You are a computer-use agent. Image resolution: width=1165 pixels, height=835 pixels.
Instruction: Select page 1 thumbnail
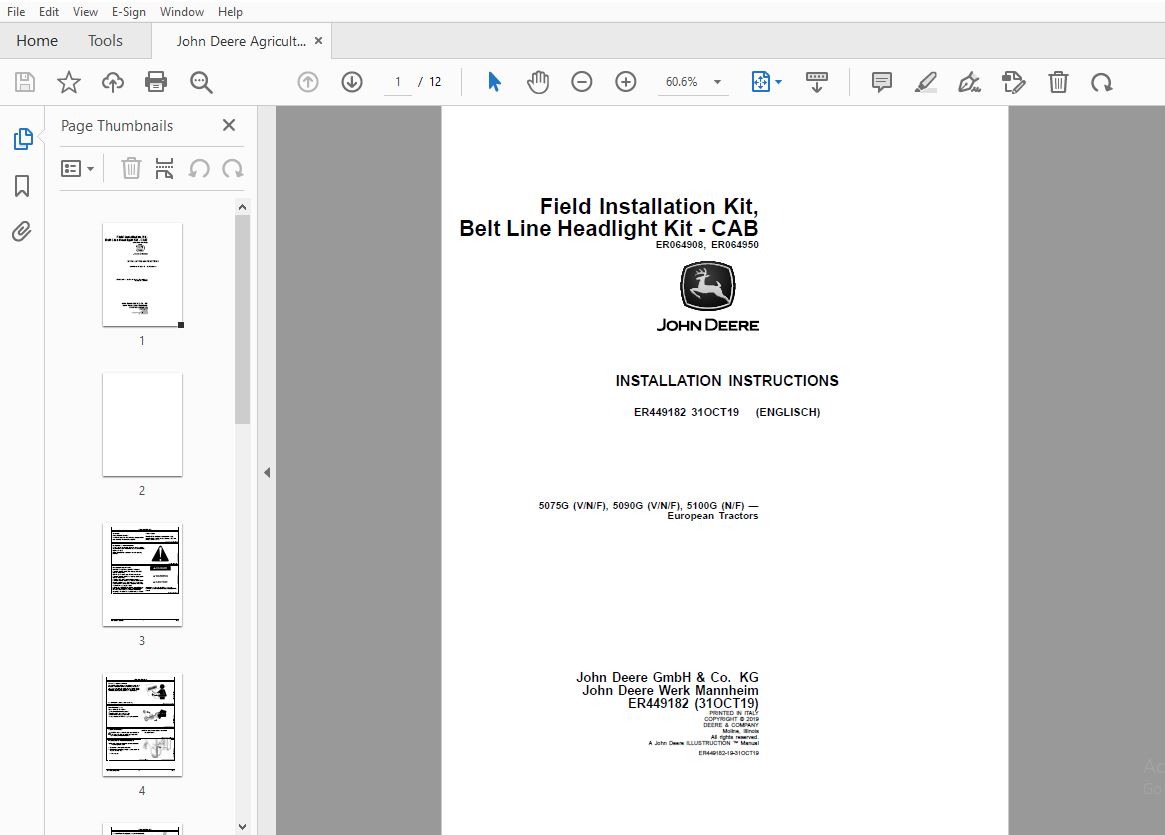142,274
